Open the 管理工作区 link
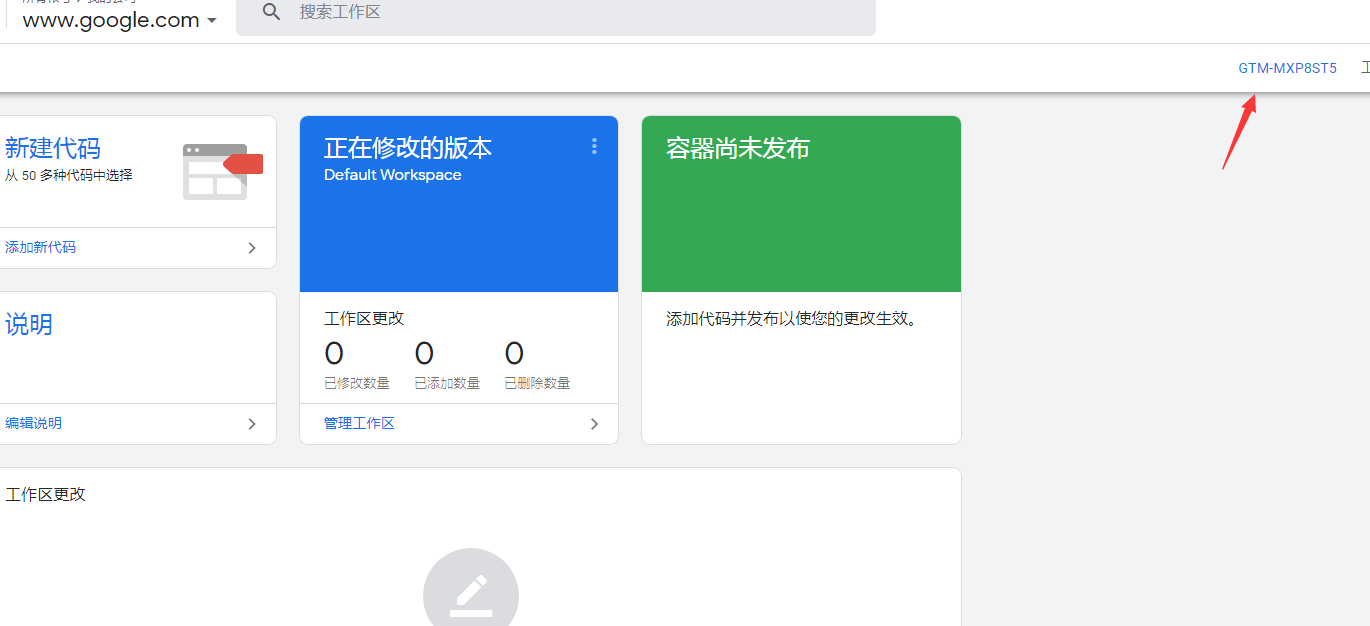The height and width of the screenshot is (626, 1370). coord(359,423)
